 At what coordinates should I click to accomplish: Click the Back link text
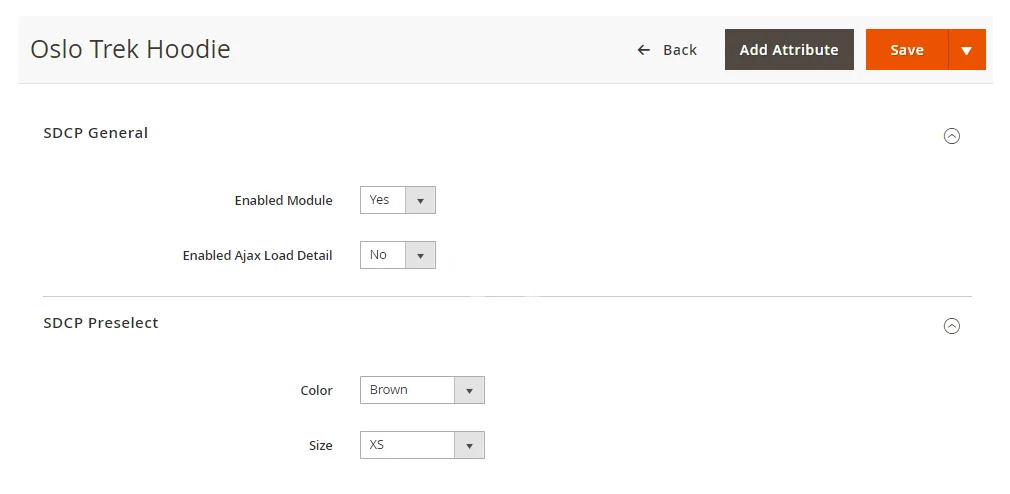pos(680,50)
